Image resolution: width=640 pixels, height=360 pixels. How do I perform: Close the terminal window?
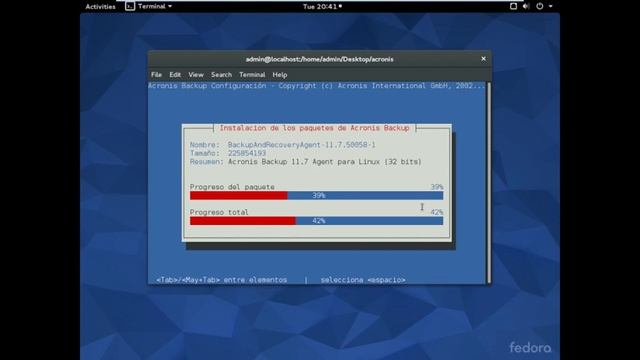click(x=483, y=59)
